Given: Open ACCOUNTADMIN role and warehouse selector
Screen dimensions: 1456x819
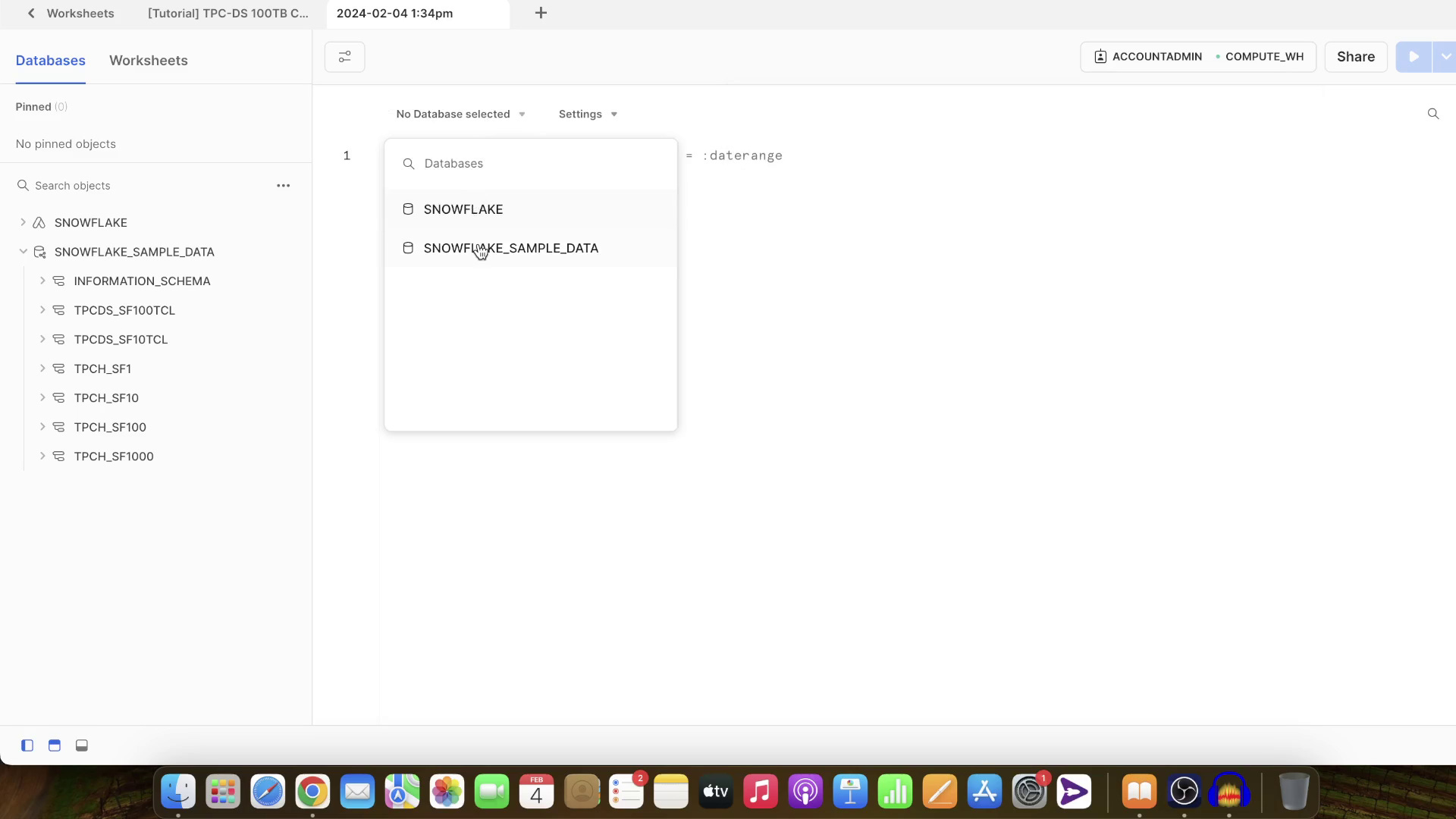Looking at the screenshot, I should pyautogui.click(x=1197, y=57).
